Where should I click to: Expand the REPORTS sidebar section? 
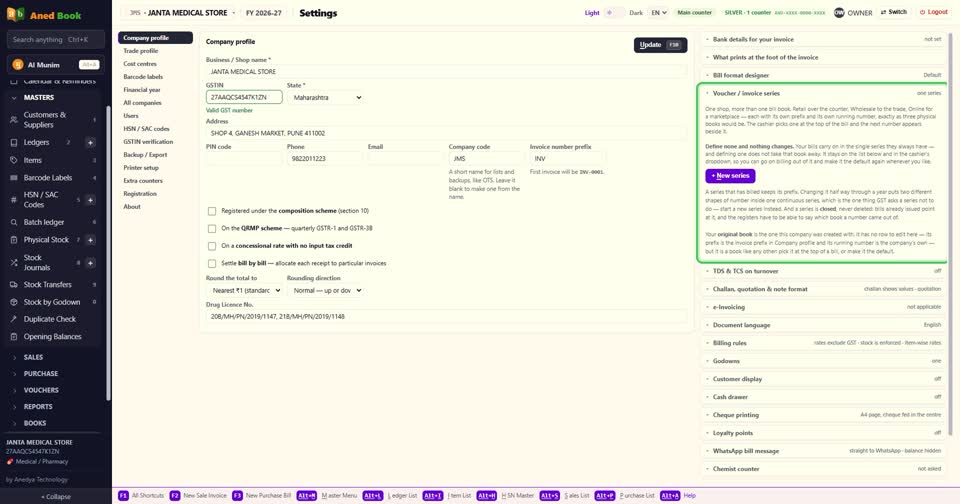pos(38,407)
